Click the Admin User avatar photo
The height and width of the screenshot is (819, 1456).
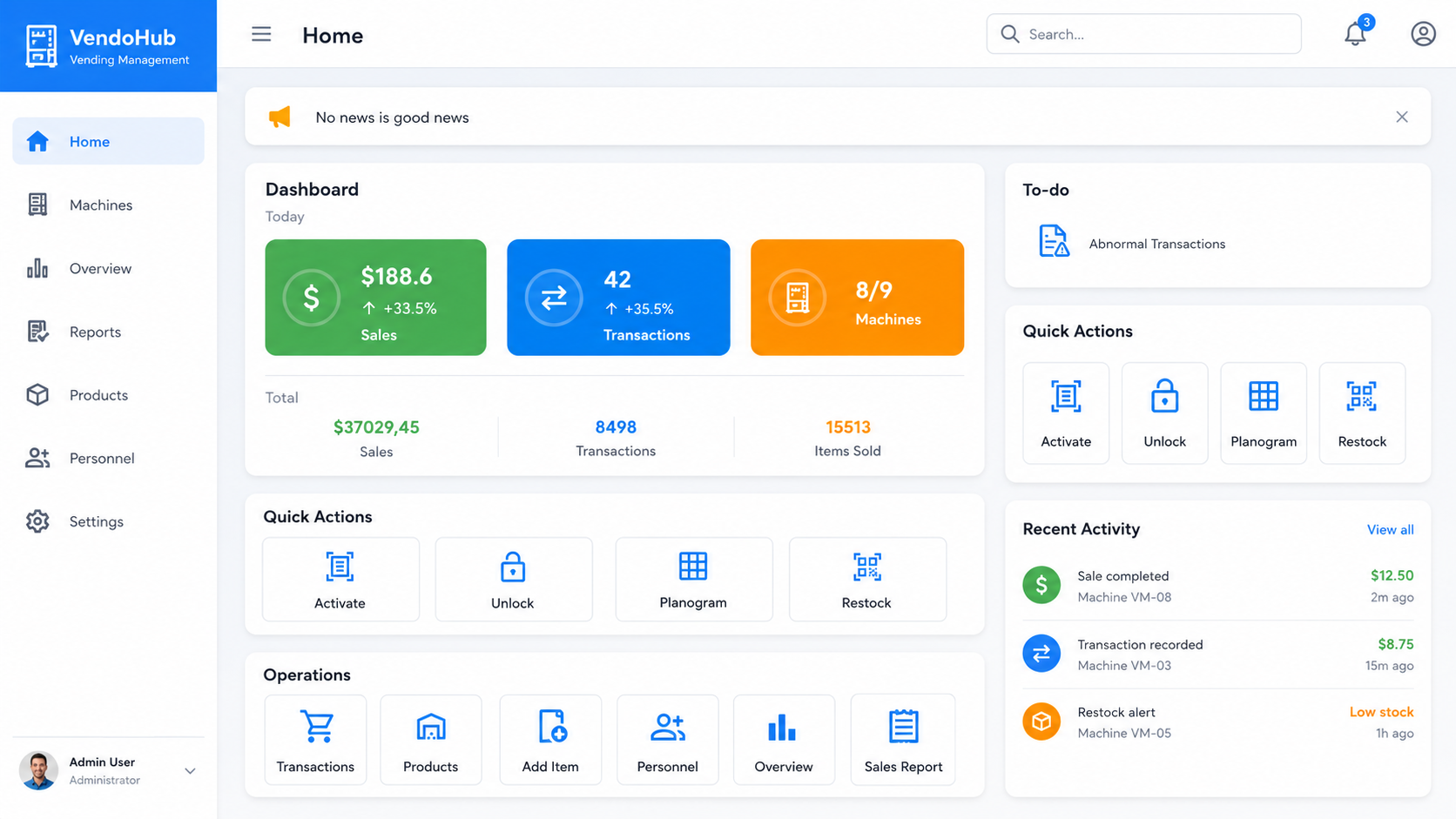[x=38, y=770]
